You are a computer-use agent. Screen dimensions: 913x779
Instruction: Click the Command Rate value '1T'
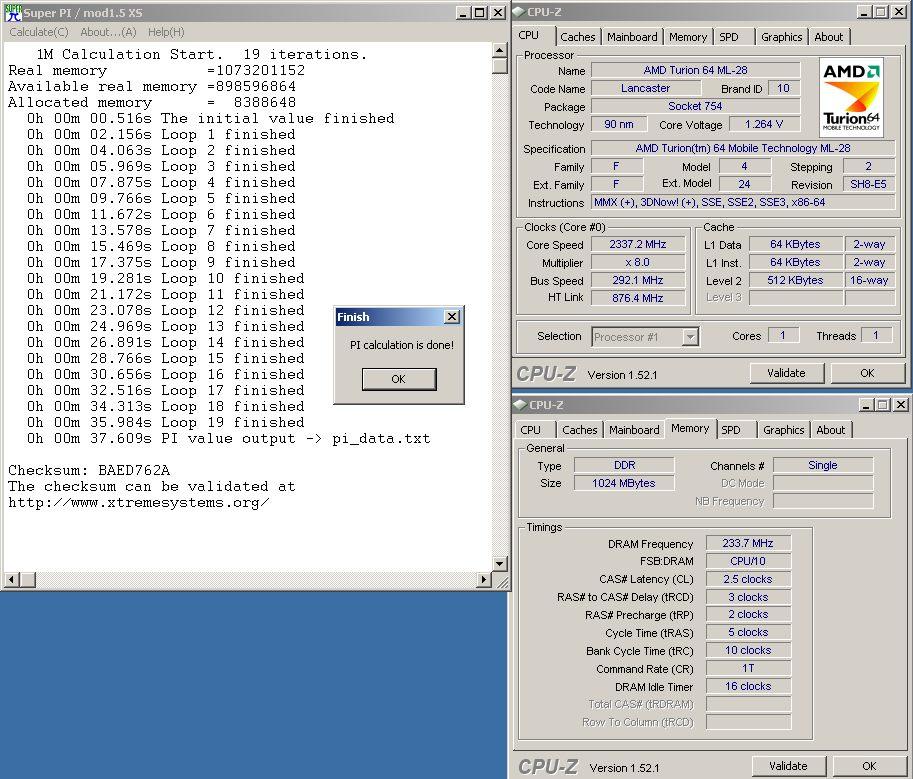click(748, 668)
